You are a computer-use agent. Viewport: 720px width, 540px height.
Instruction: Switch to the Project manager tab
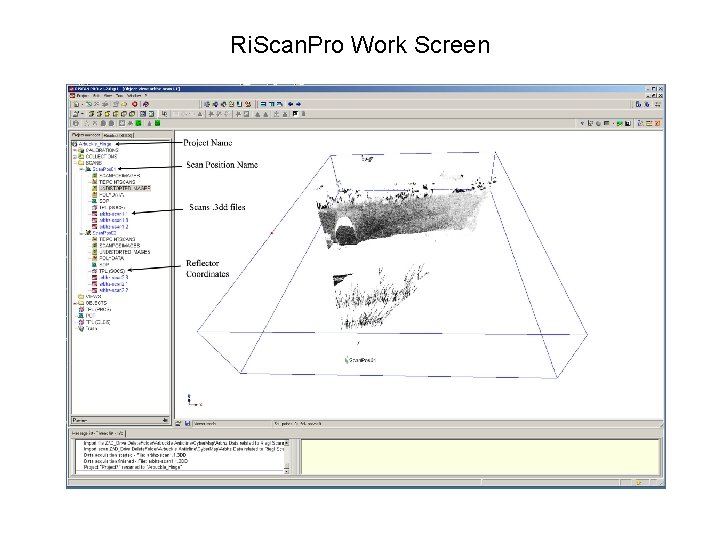86,135
